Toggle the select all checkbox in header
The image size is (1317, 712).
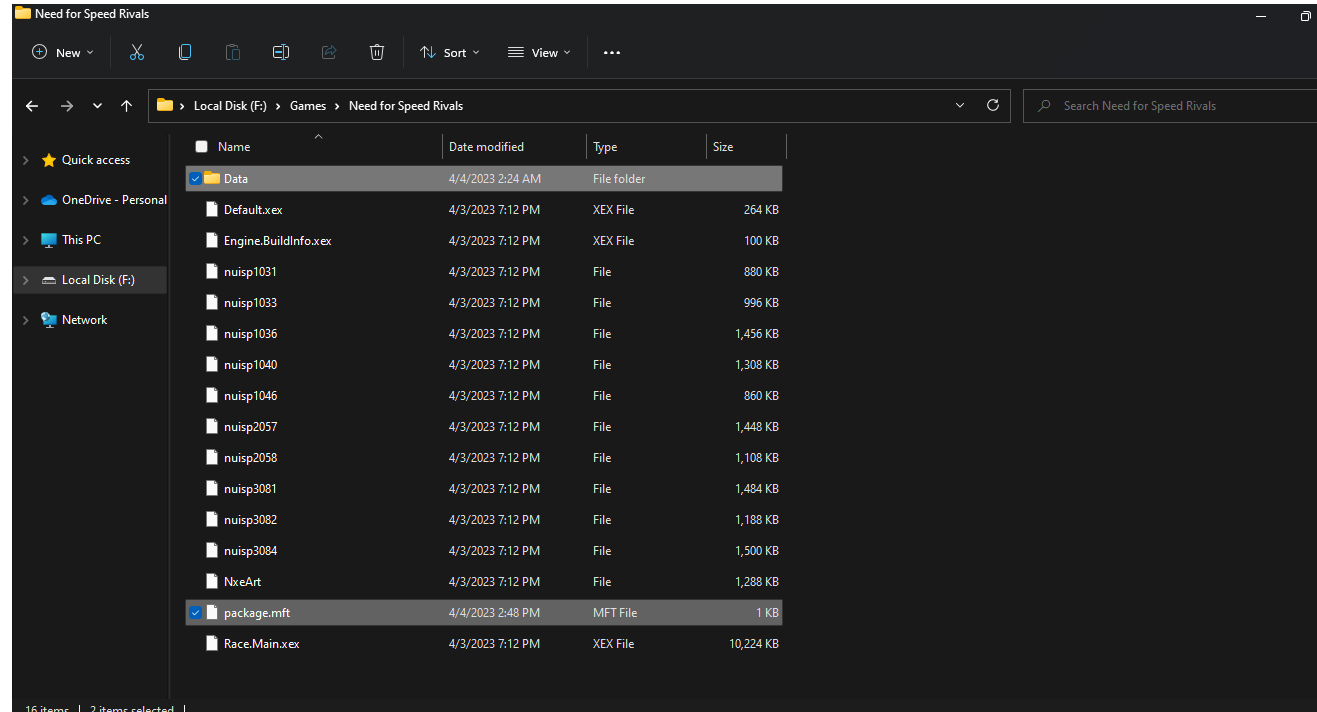click(x=201, y=146)
